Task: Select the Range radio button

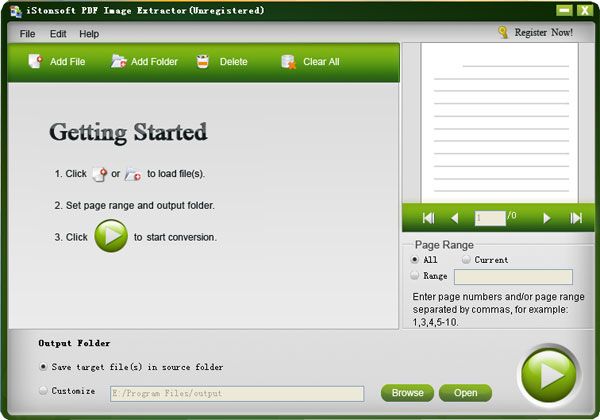Action: [x=414, y=275]
